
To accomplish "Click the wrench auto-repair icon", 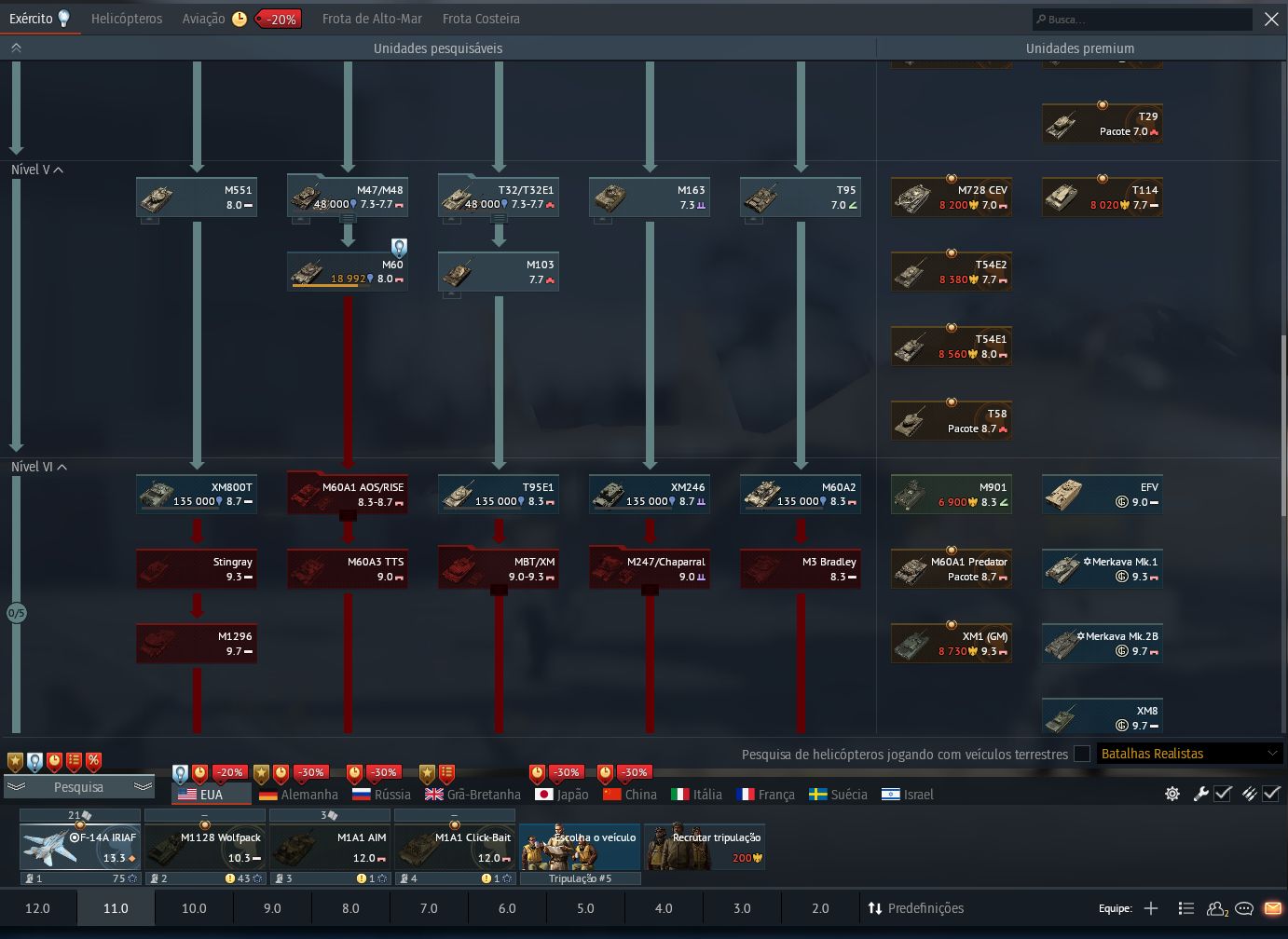I will 1200,794.
